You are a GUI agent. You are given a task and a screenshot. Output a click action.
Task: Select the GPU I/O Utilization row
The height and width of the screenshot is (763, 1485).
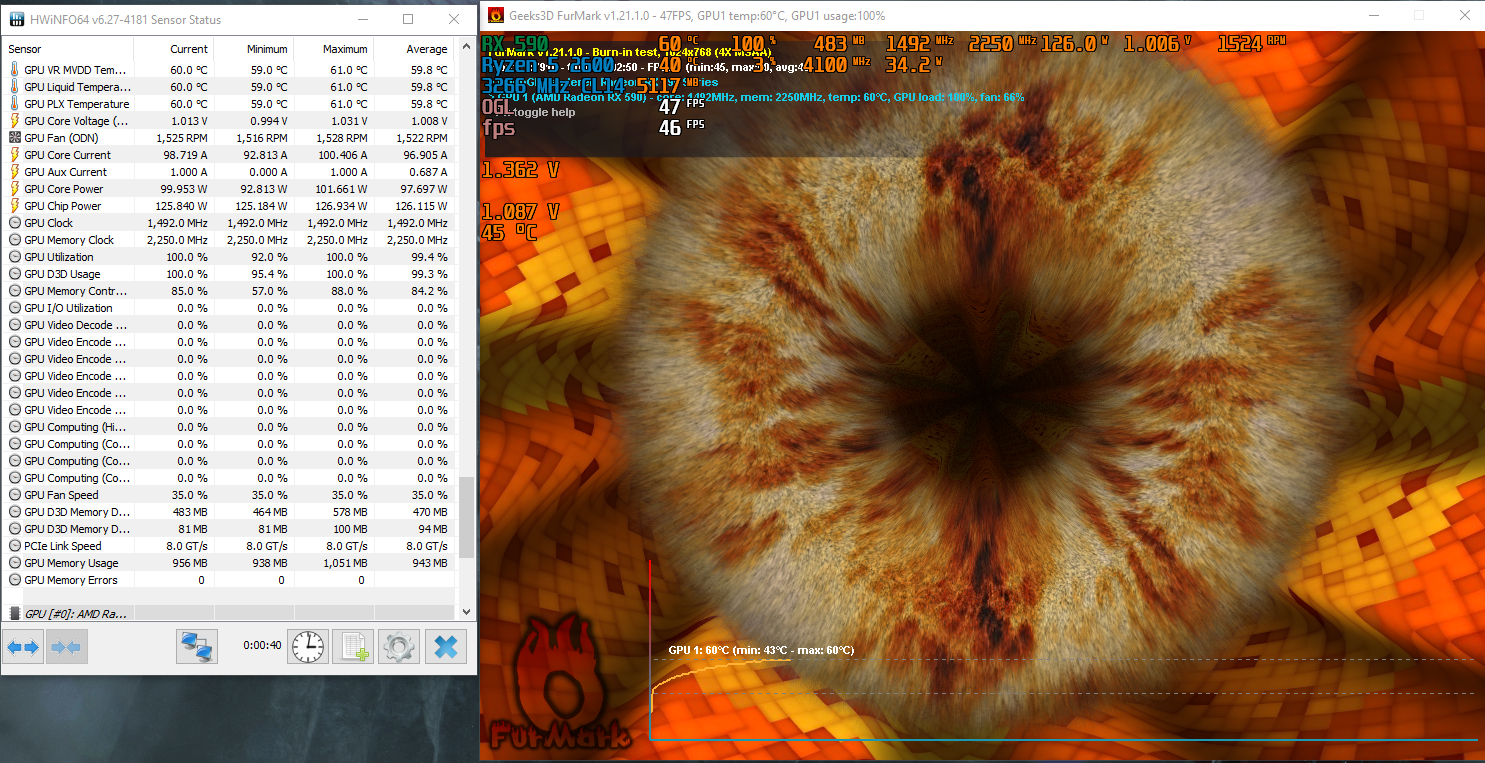[229, 308]
